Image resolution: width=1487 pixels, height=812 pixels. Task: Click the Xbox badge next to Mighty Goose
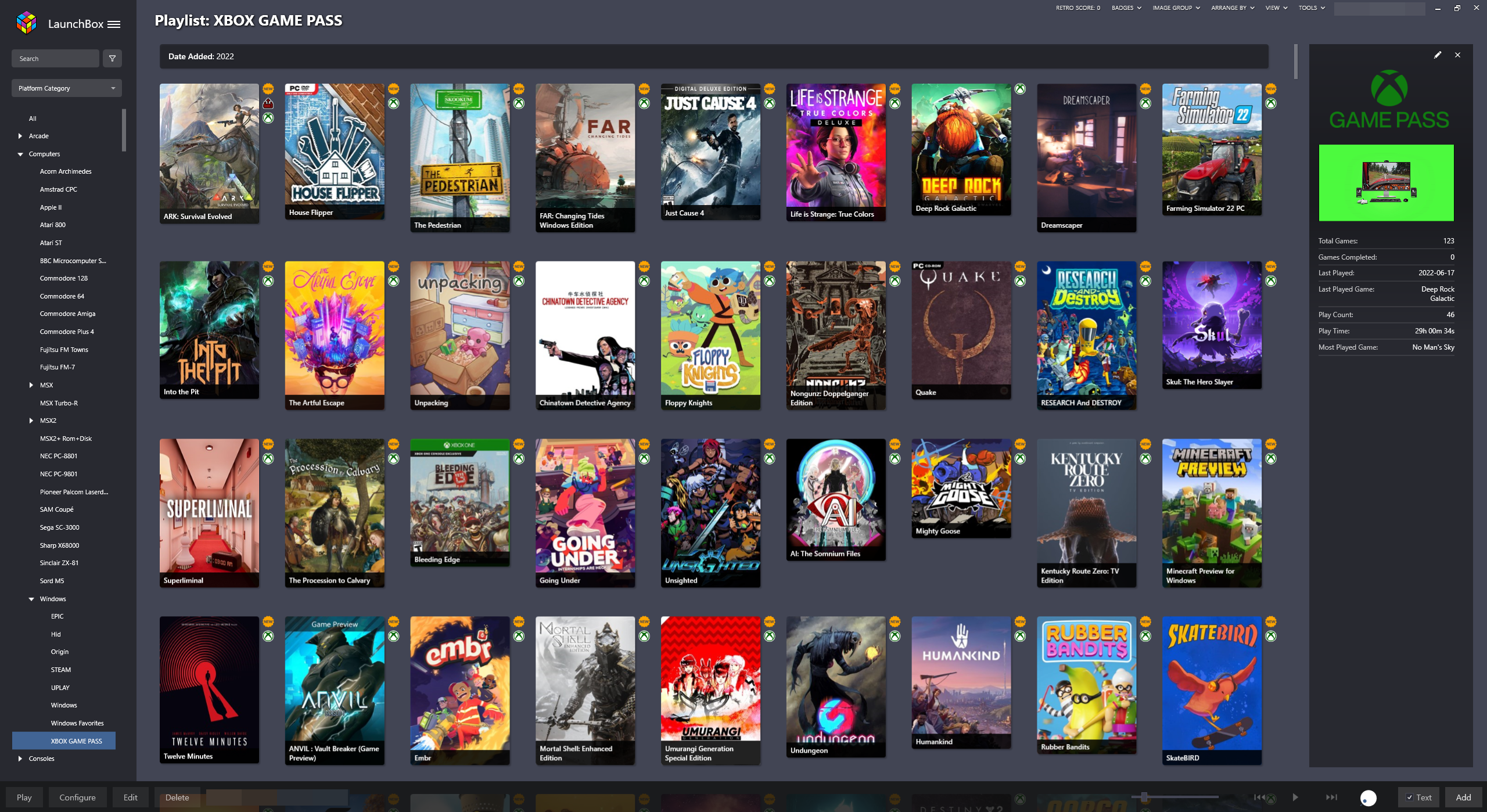1020,459
